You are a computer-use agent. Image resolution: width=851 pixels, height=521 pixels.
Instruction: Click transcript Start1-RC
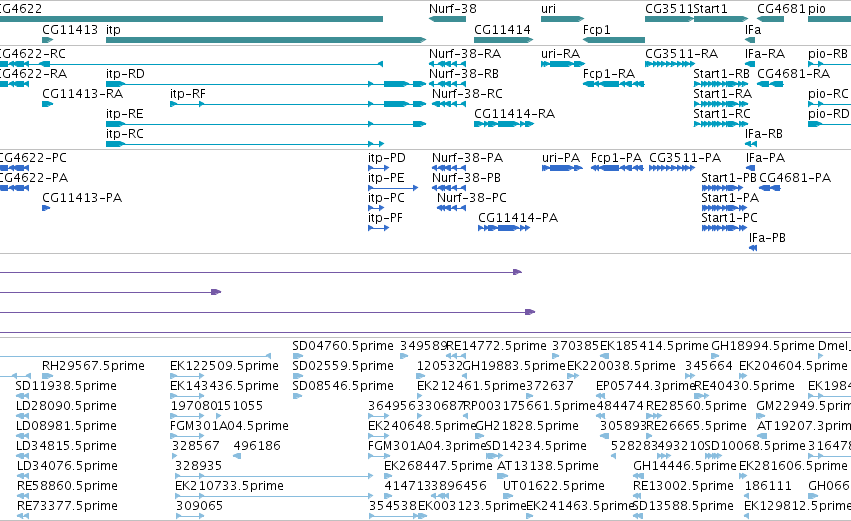[722, 114]
